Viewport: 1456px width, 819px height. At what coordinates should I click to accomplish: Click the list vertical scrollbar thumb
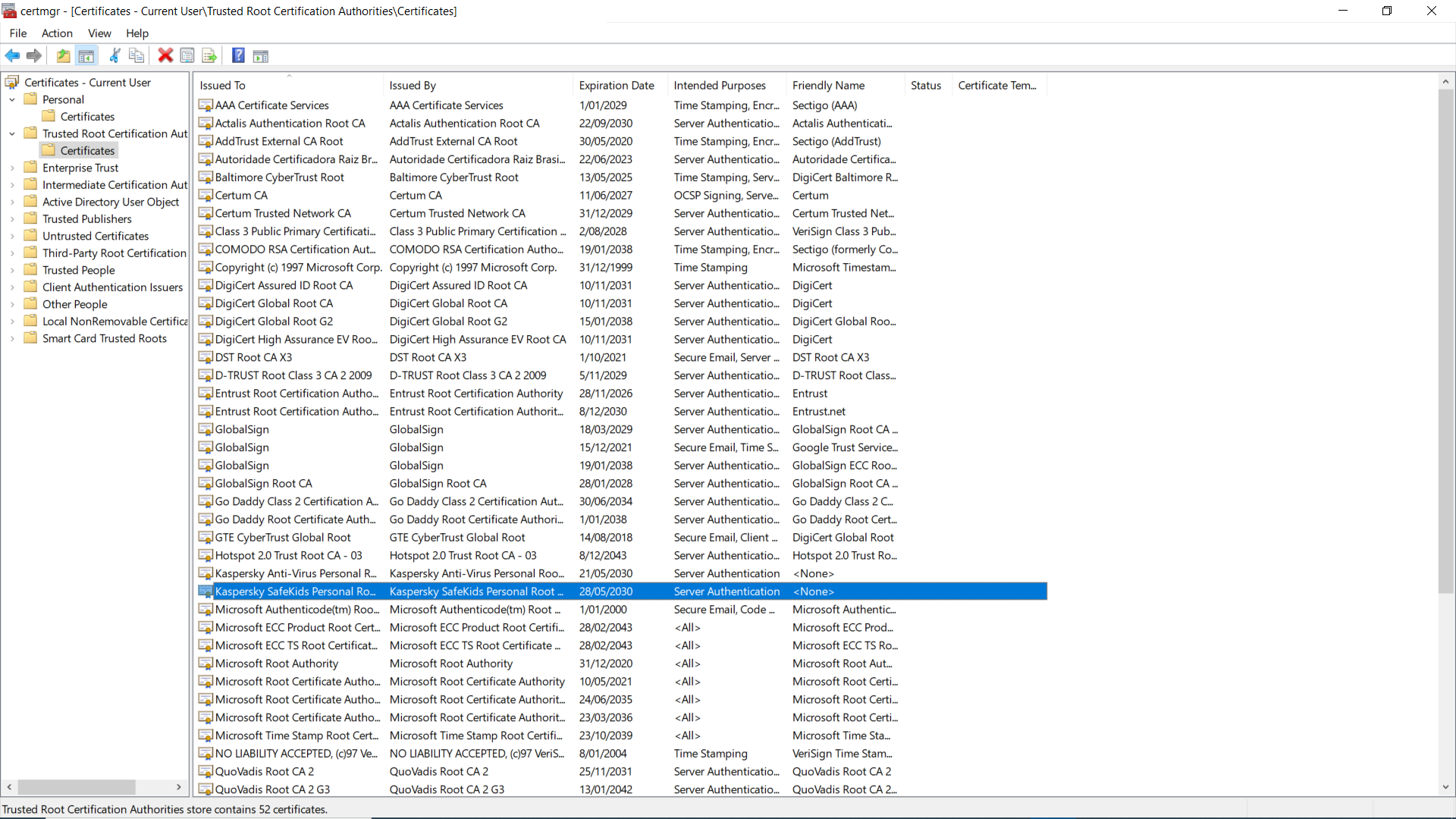[x=1445, y=341]
